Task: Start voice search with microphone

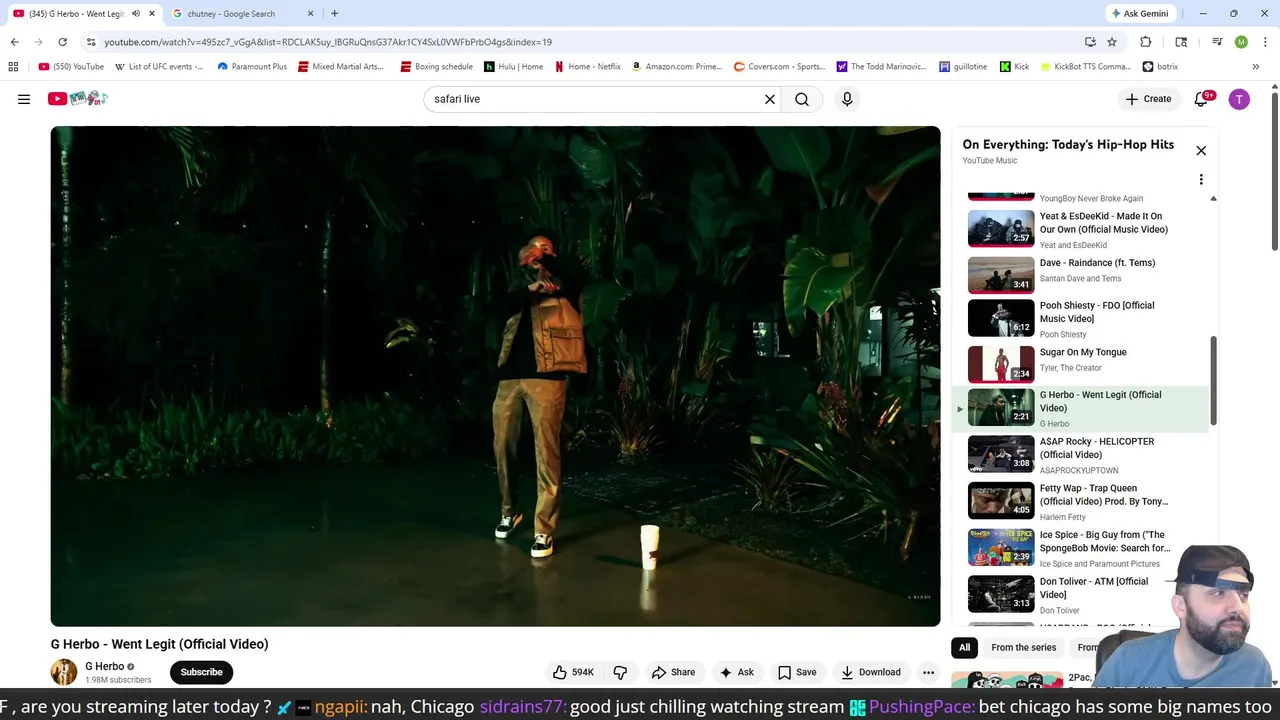Action: 847,99
